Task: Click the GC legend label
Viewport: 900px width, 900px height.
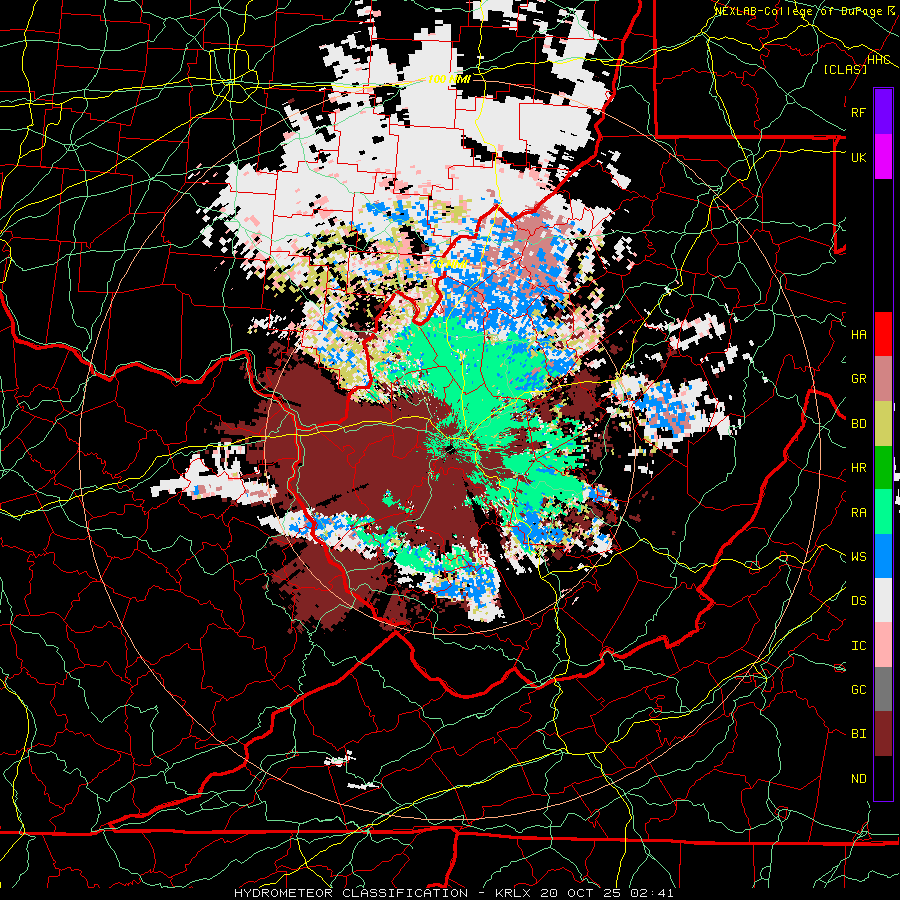Action: tap(858, 689)
